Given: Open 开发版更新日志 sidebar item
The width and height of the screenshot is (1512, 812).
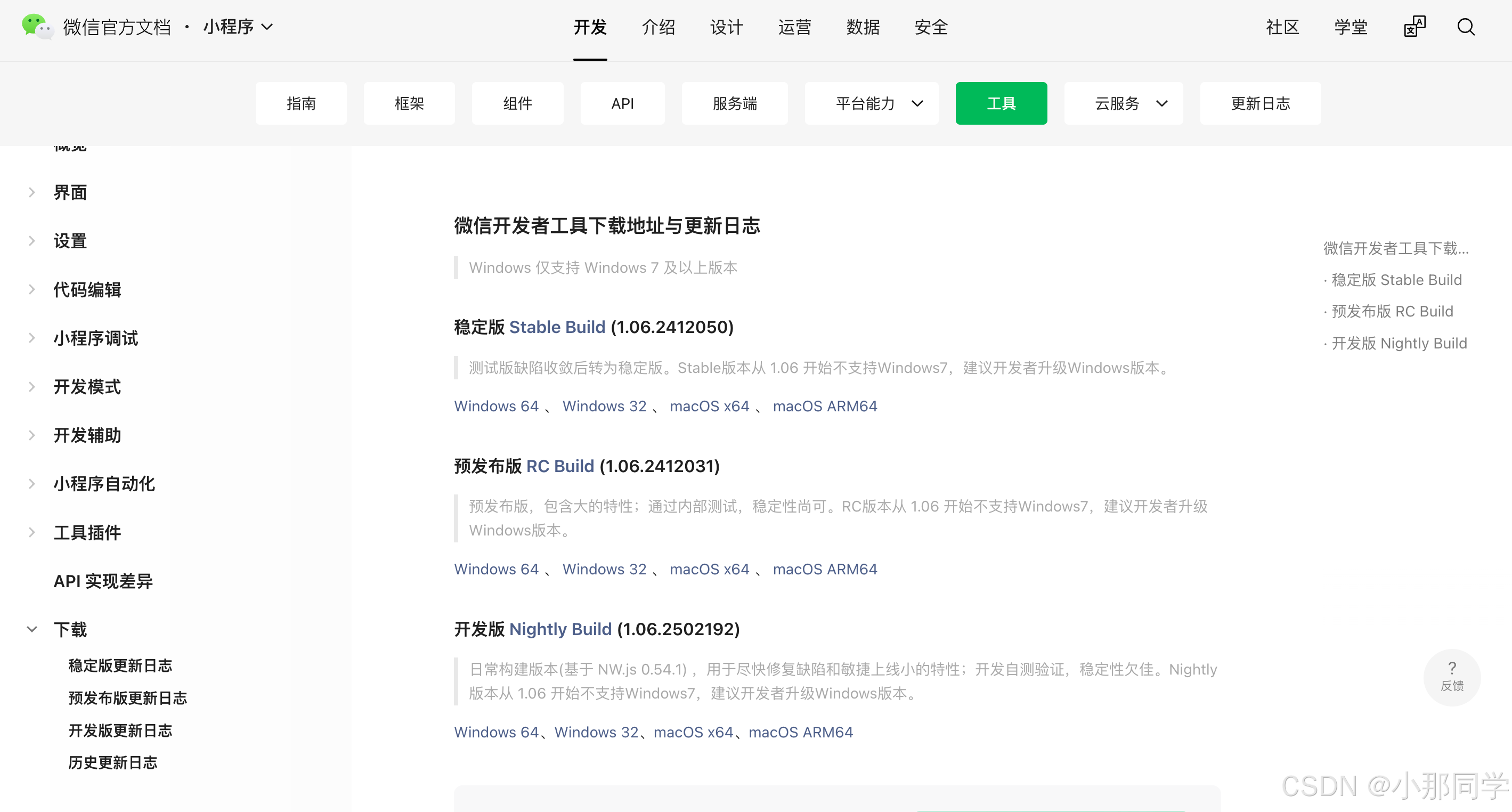Looking at the screenshot, I should (x=120, y=730).
